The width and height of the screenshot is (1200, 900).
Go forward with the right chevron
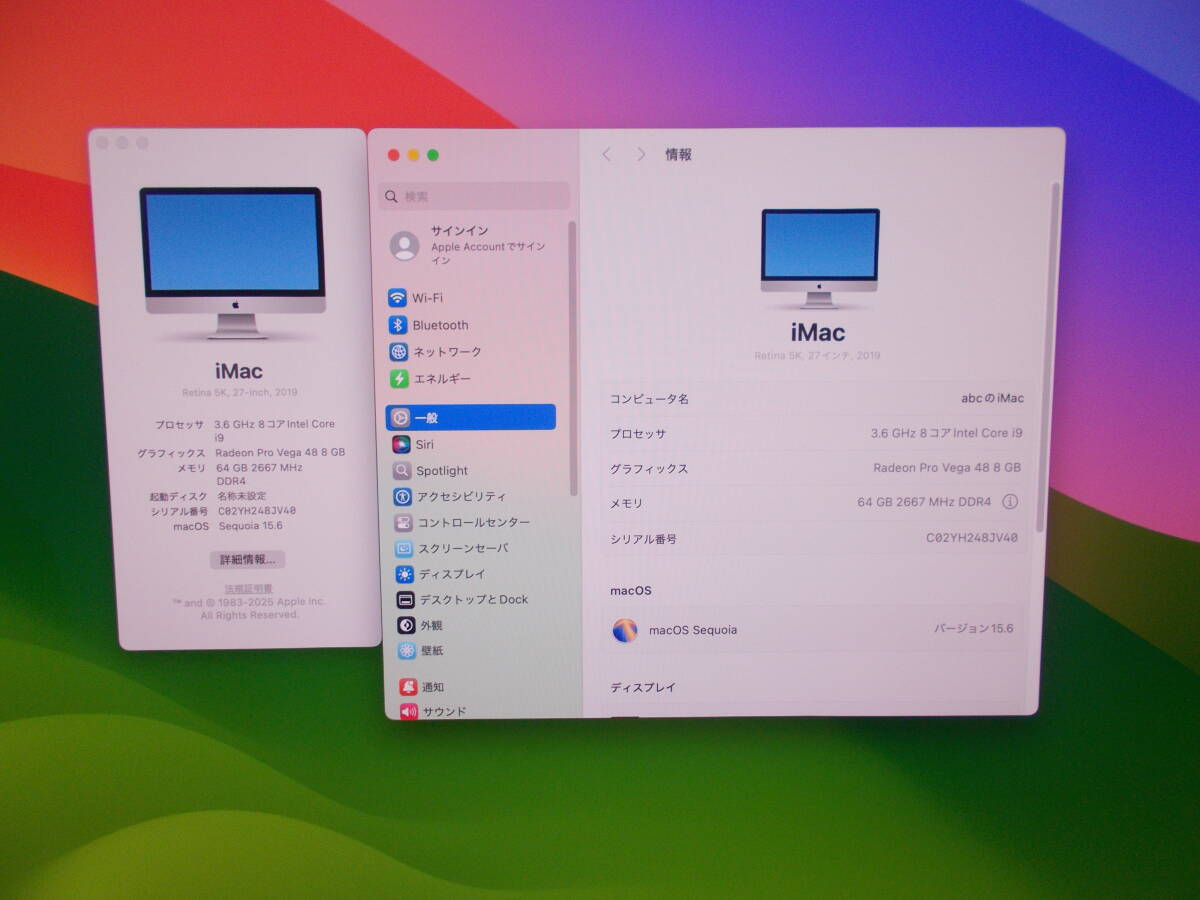(x=641, y=154)
